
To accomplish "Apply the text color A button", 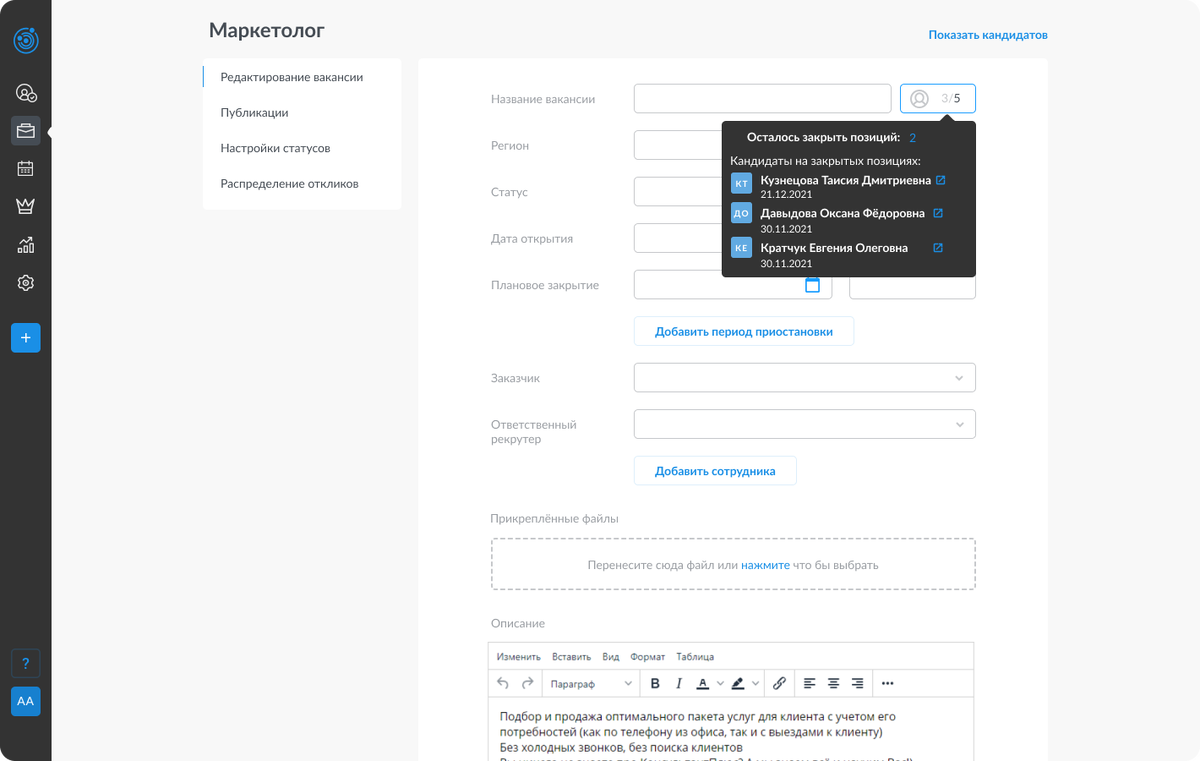I will tap(703, 684).
